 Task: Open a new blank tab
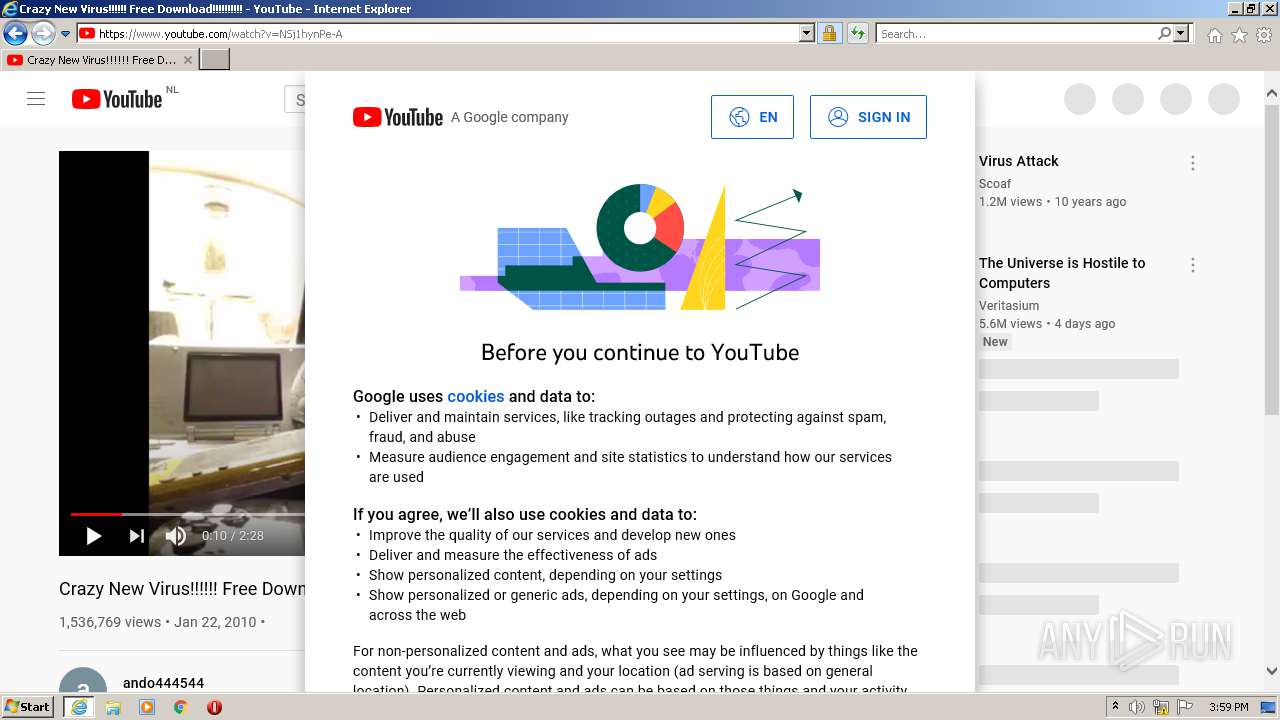[x=215, y=60]
